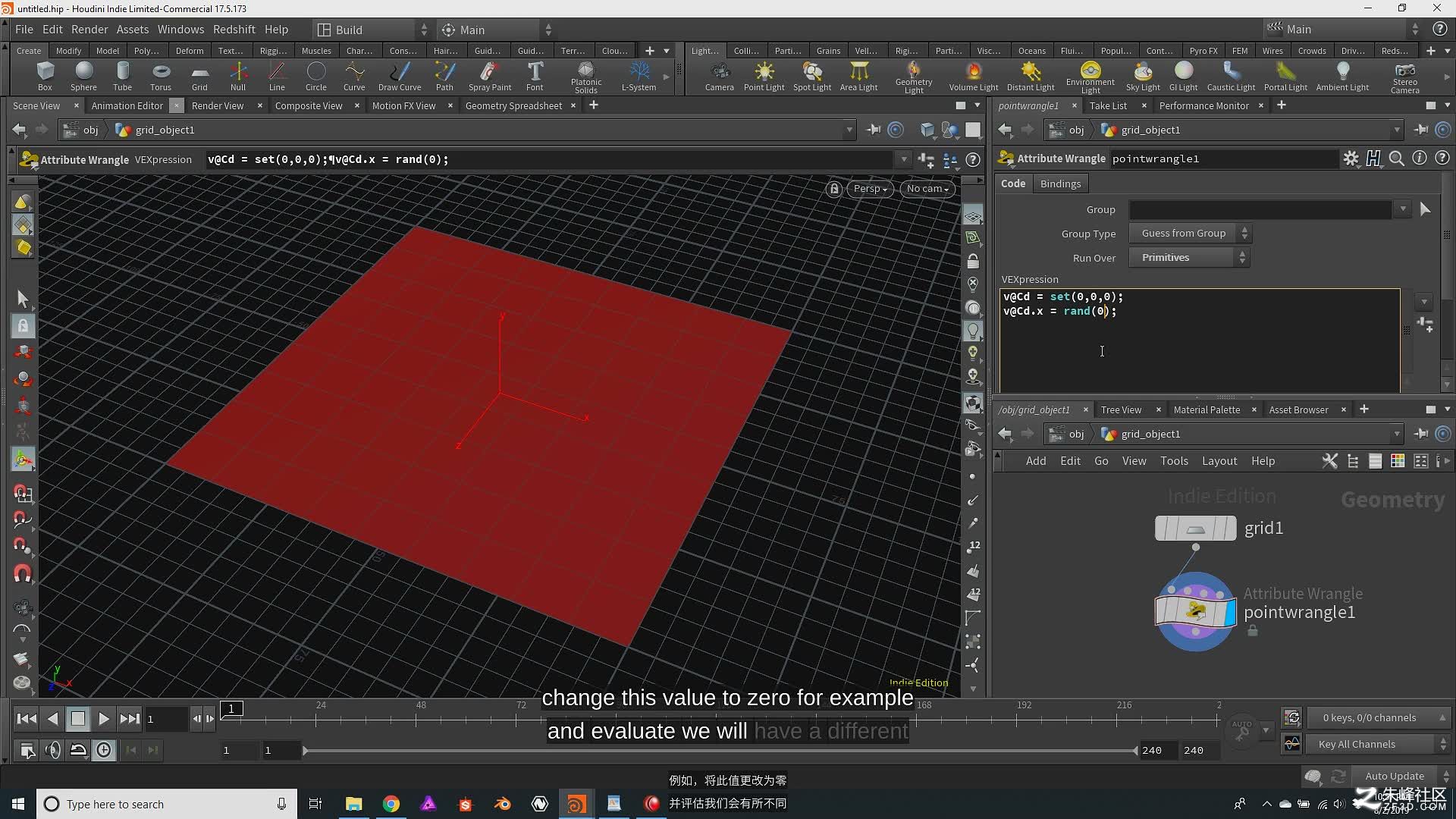Select the Spray Paint tool
The width and height of the screenshot is (1456, 819).
point(490,77)
